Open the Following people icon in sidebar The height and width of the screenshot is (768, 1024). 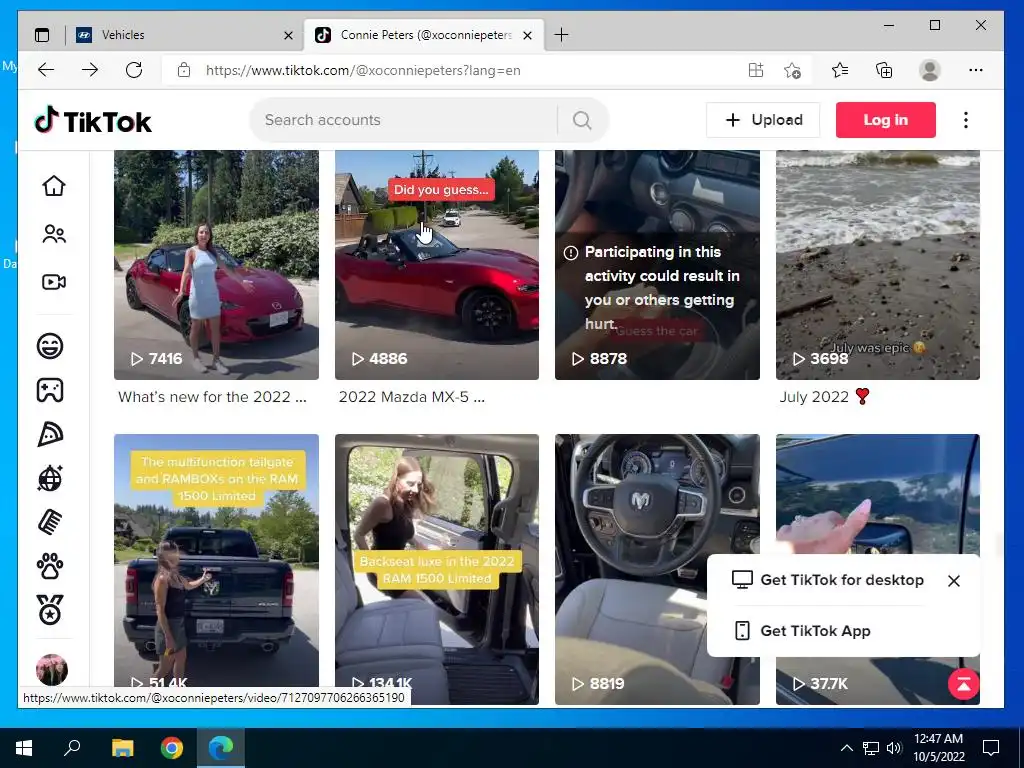[x=54, y=234]
